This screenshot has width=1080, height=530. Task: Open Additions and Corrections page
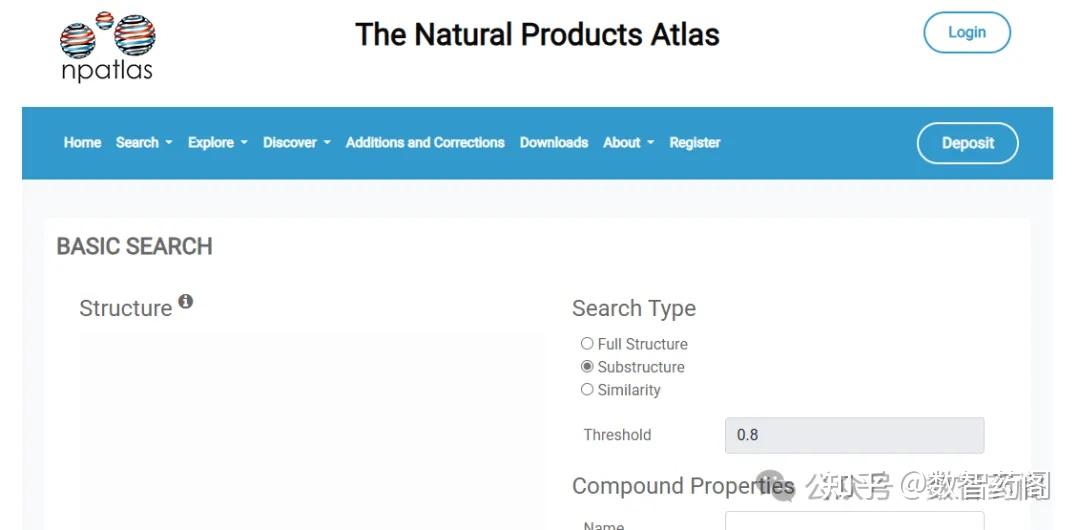tap(425, 142)
